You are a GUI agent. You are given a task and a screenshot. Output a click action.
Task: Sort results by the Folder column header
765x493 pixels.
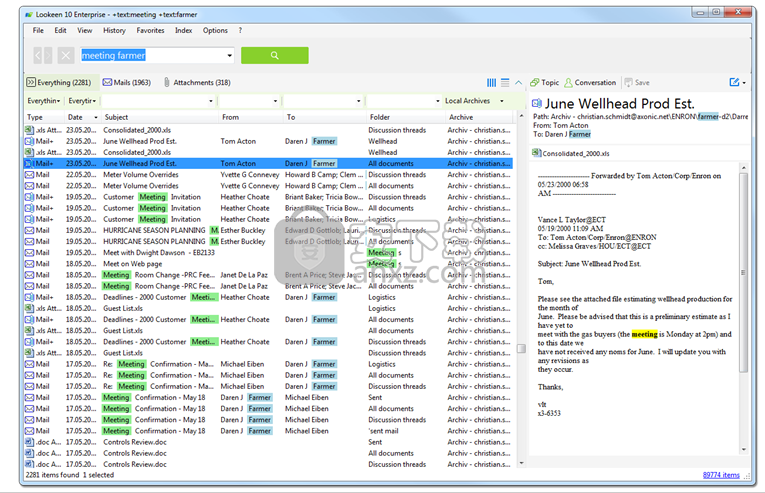click(x=404, y=118)
